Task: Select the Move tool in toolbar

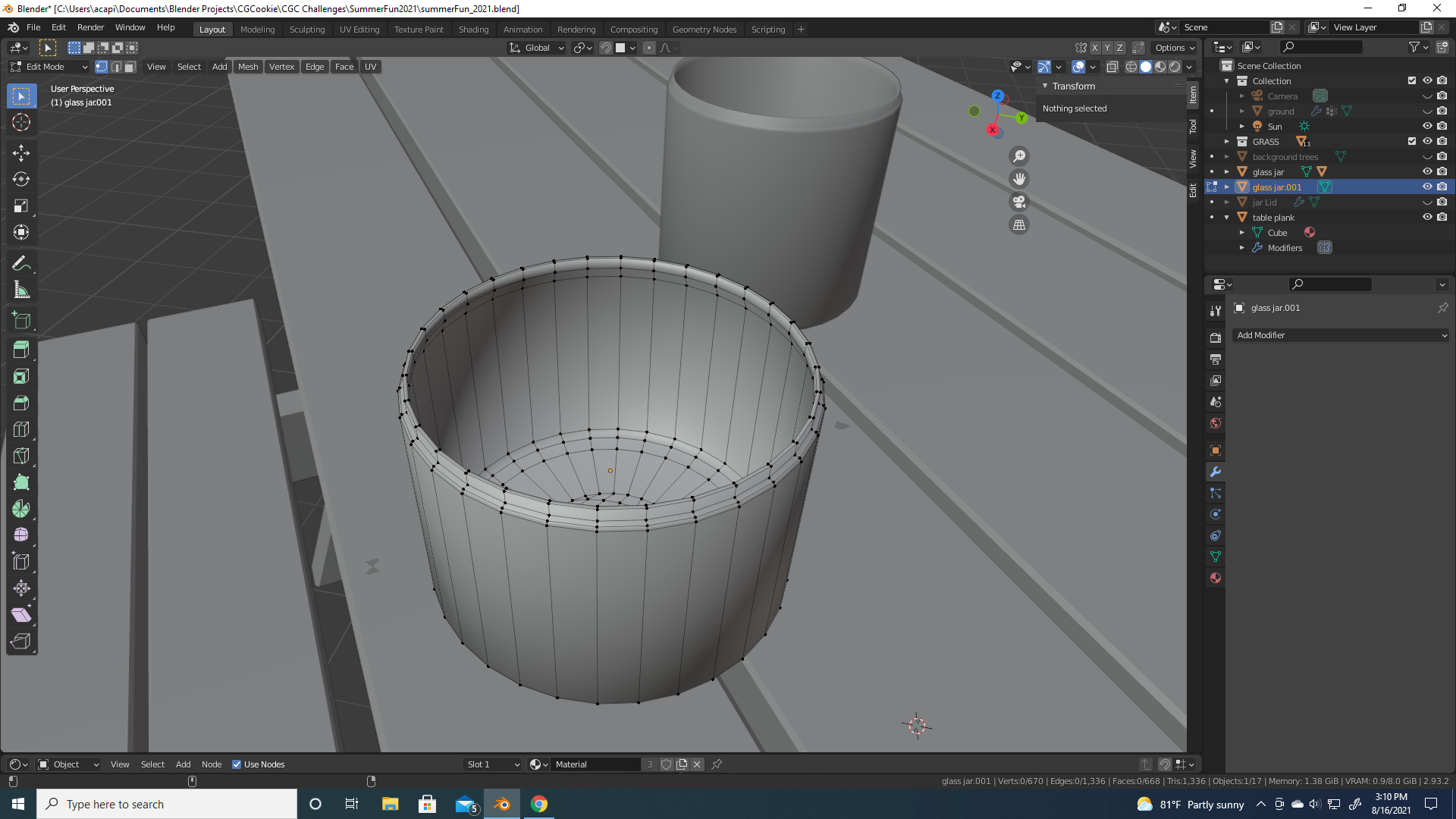Action: (x=21, y=152)
